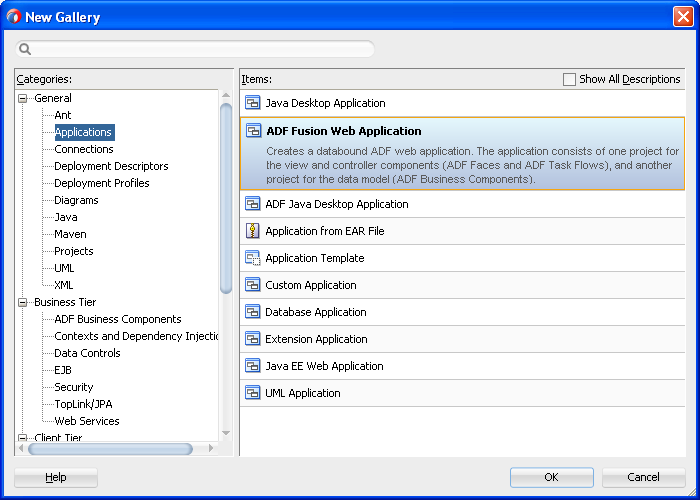Viewport: 700px width, 500px height.
Task: Select the UML category
Action: pos(64,268)
